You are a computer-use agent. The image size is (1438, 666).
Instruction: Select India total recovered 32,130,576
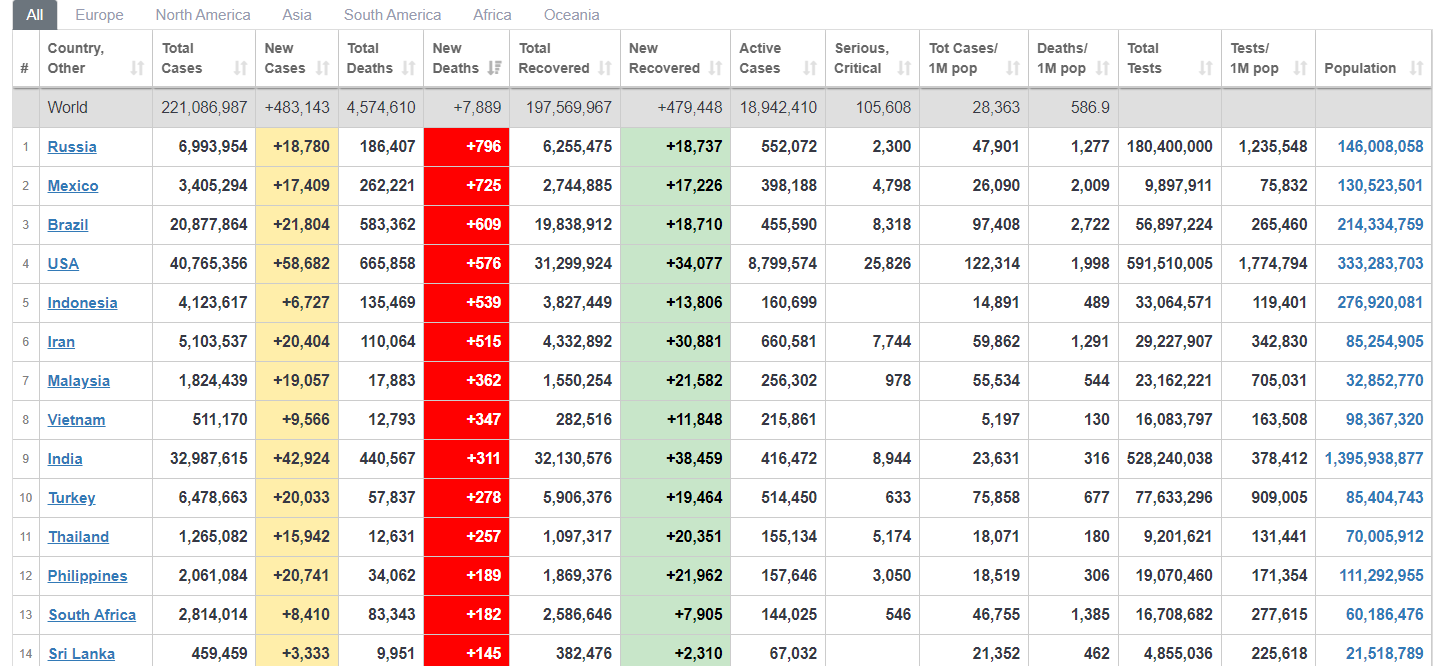pyautogui.click(x=573, y=459)
